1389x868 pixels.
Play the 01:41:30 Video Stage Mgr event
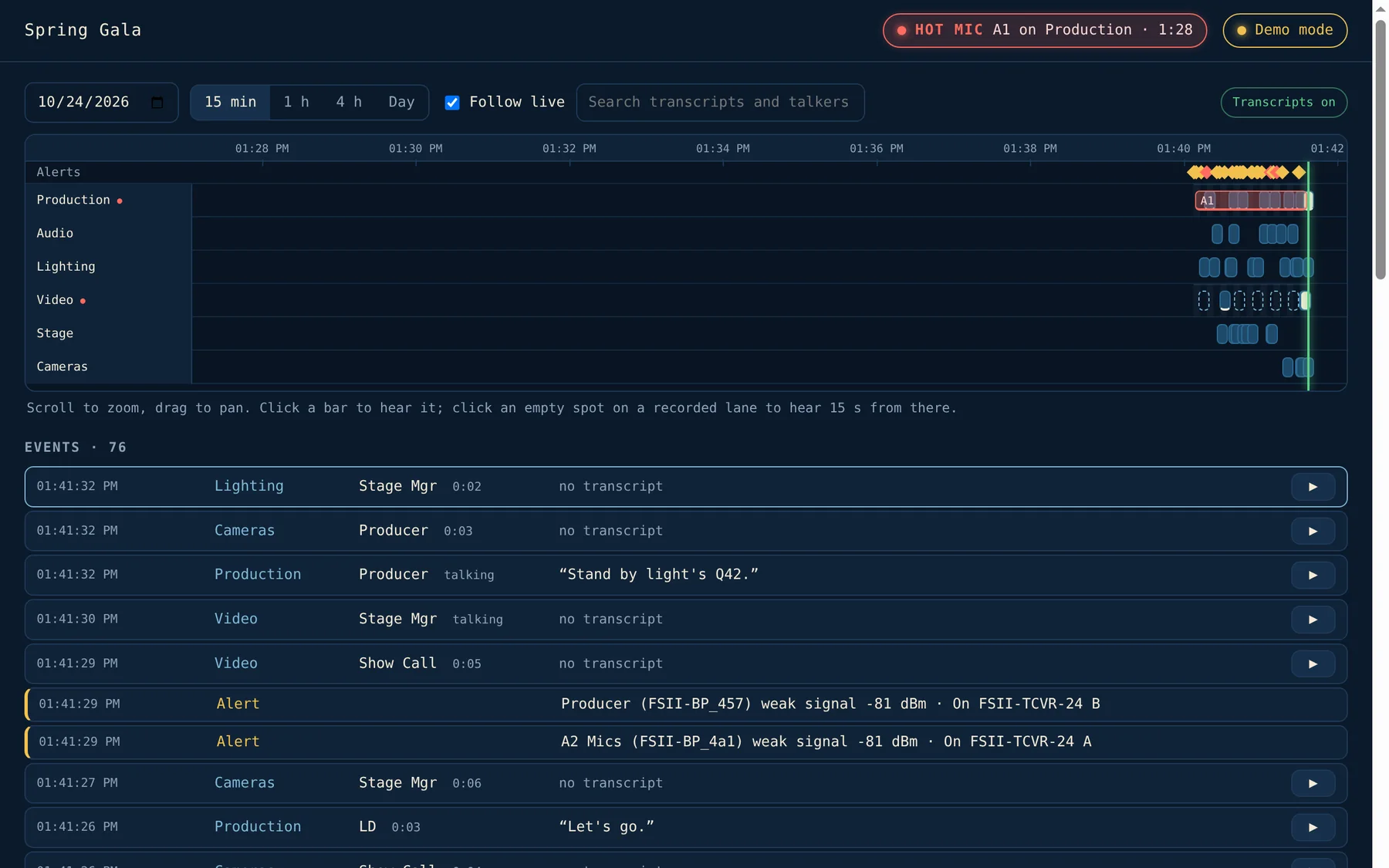point(1313,620)
